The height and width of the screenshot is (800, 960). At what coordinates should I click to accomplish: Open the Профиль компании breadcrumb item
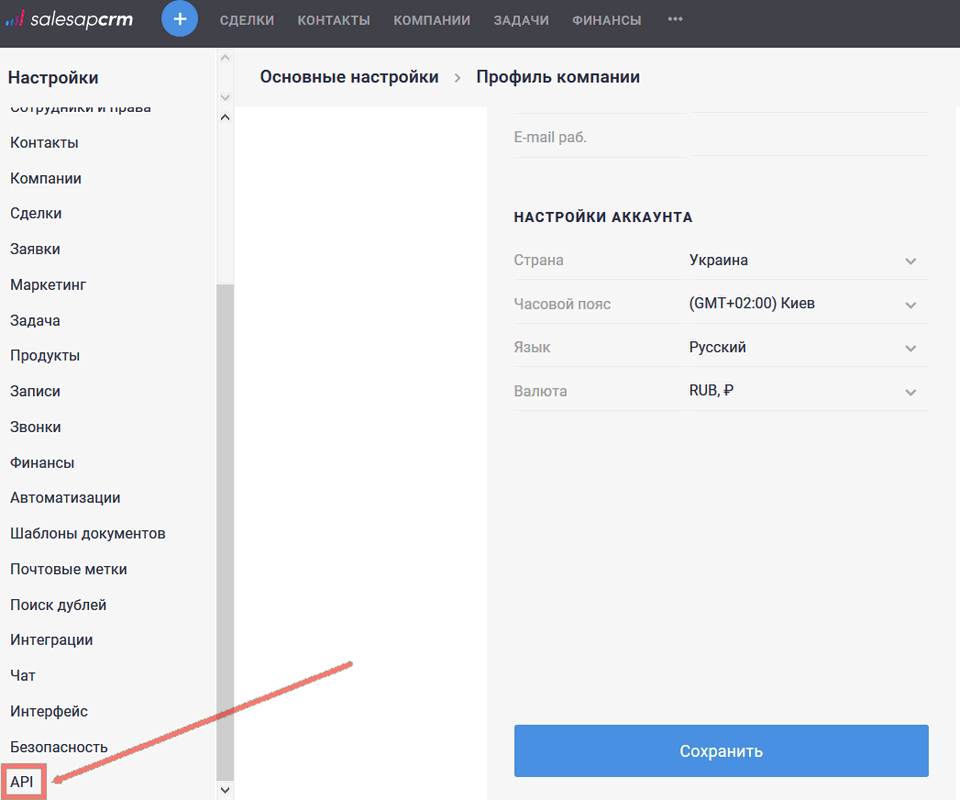click(x=557, y=76)
